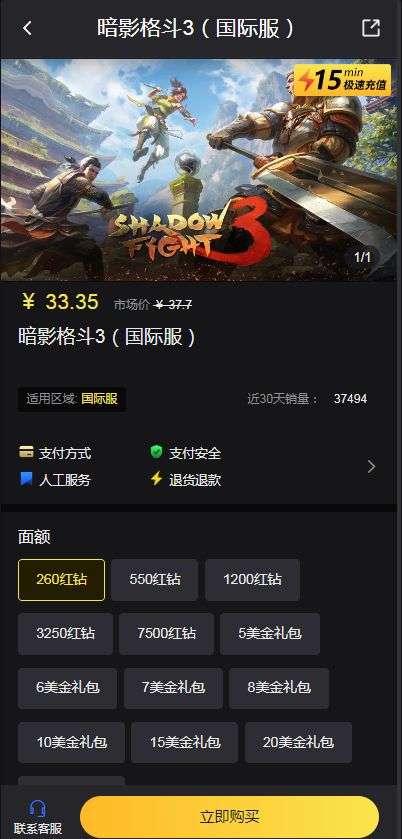This screenshot has width=402, height=839.
Task: Tap the back arrow icon
Action: [27, 28]
